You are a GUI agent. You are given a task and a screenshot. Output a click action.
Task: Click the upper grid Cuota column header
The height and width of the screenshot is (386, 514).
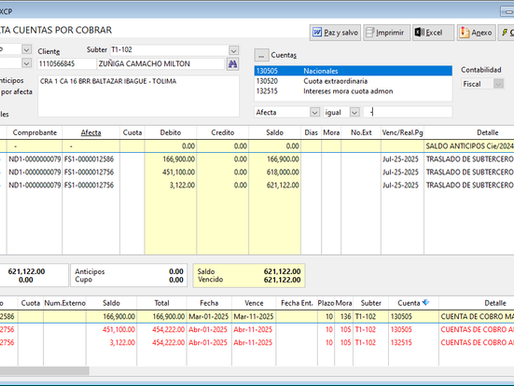pos(132,132)
